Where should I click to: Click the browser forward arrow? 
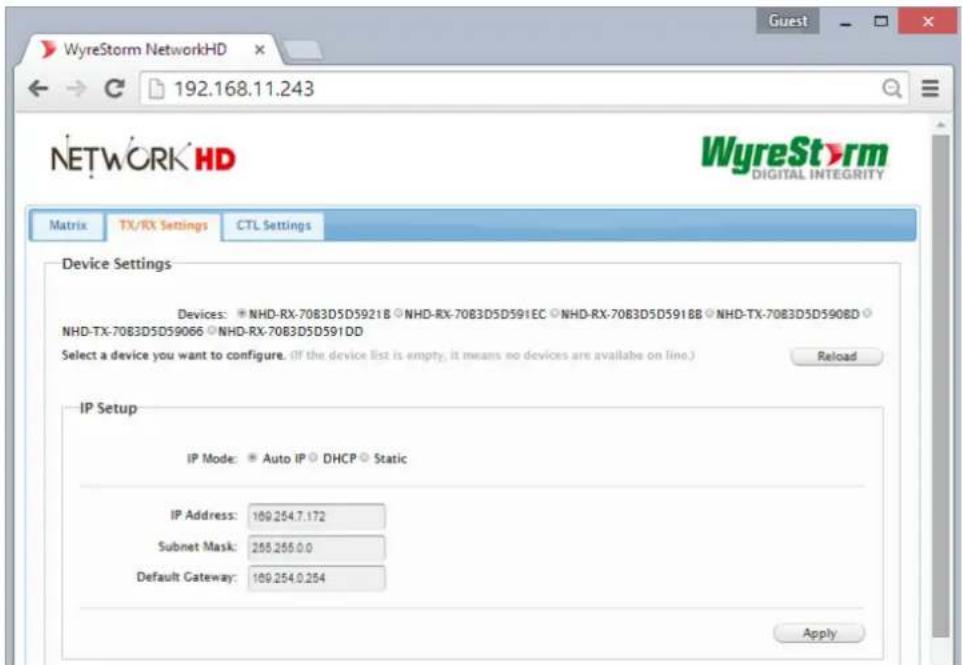coord(76,89)
